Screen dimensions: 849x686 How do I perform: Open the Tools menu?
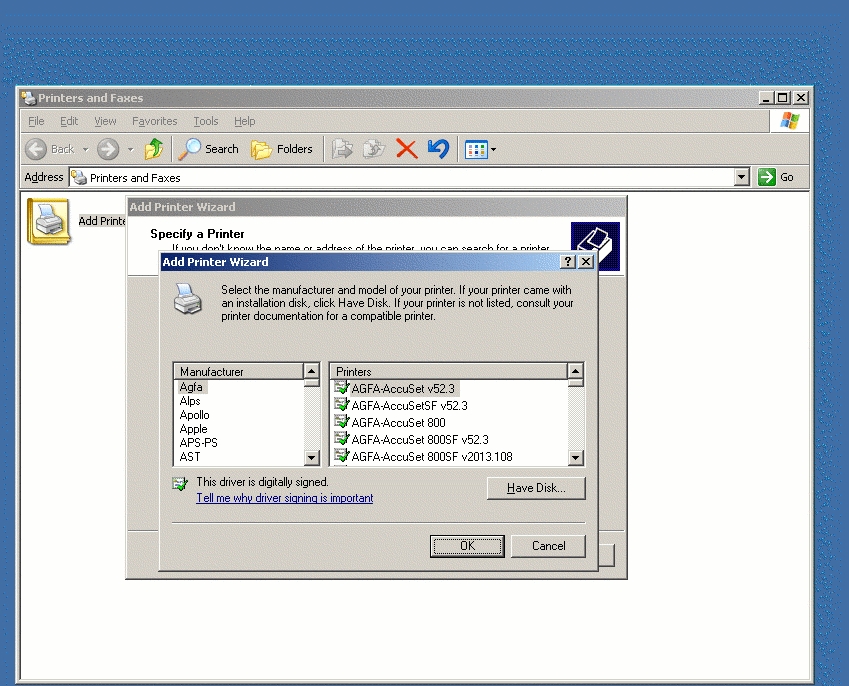coord(206,121)
